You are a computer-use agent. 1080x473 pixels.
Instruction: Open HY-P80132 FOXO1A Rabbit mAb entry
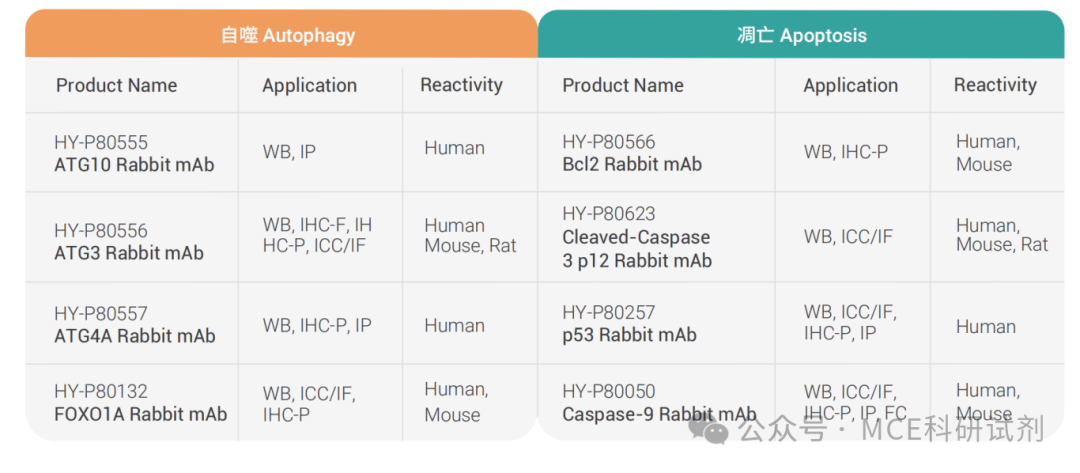coord(141,403)
